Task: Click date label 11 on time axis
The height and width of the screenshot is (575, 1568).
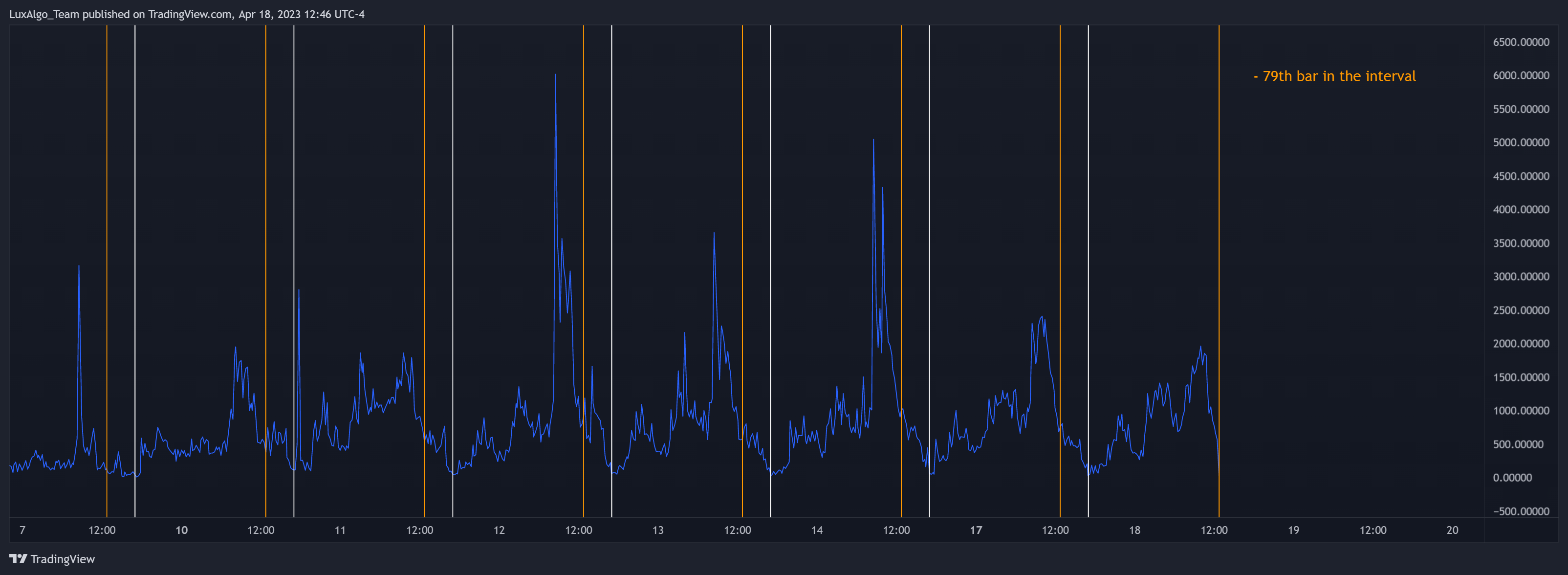Action: [x=340, y=530]
